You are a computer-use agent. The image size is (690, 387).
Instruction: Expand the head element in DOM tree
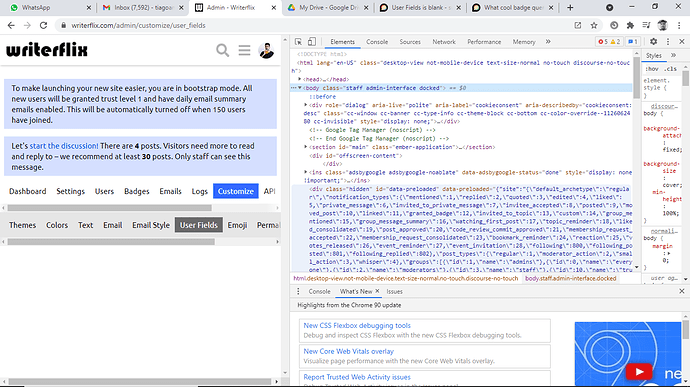[300, 79]
